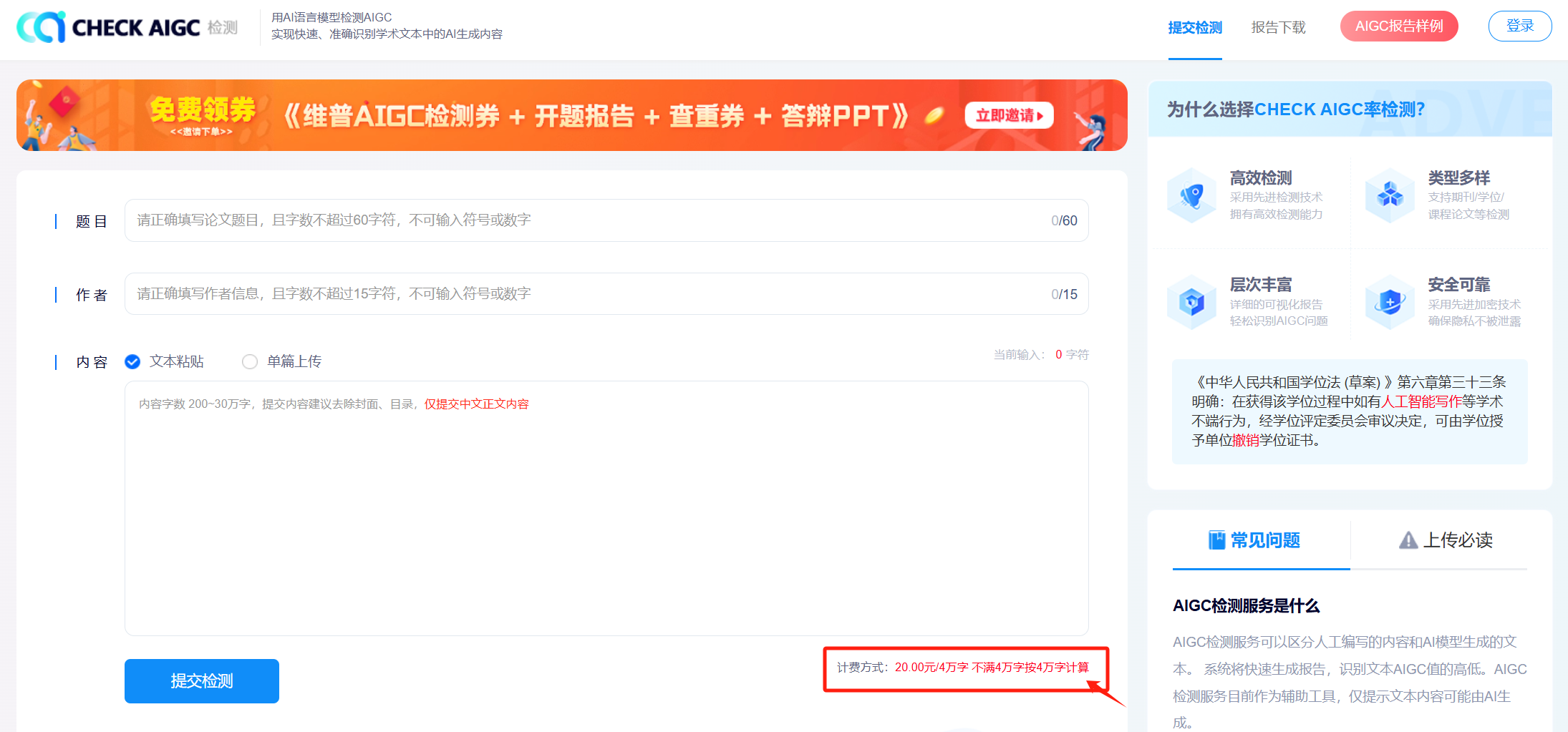Click the AIGC检测服务是什么 question heading
This screenshot has width=1568, height=732.
(1246, 606)
